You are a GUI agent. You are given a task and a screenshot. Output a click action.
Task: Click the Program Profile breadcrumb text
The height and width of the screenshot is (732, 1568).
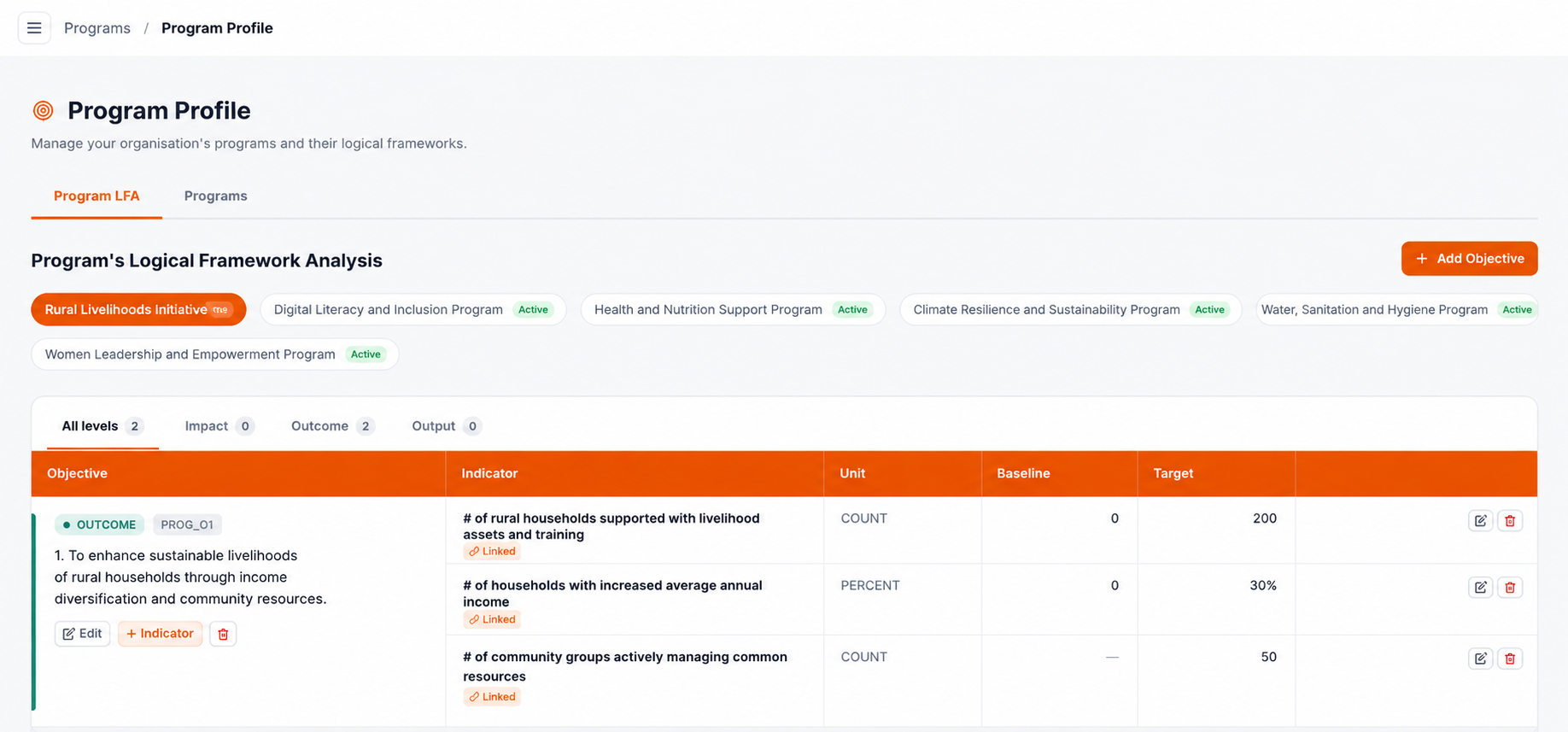pos(217,28)
